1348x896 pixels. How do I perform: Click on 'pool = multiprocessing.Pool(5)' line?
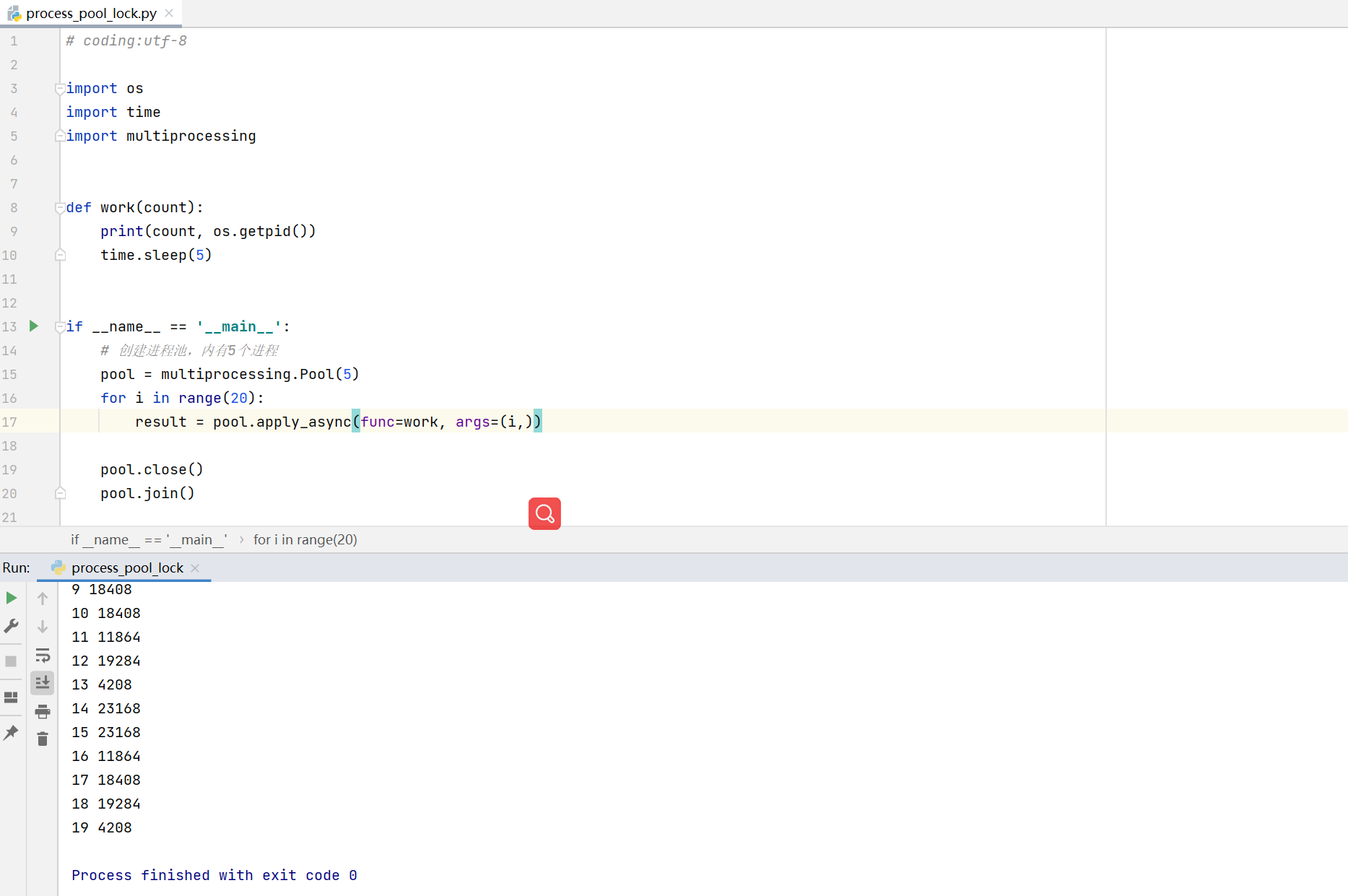(x=230, y=374)
